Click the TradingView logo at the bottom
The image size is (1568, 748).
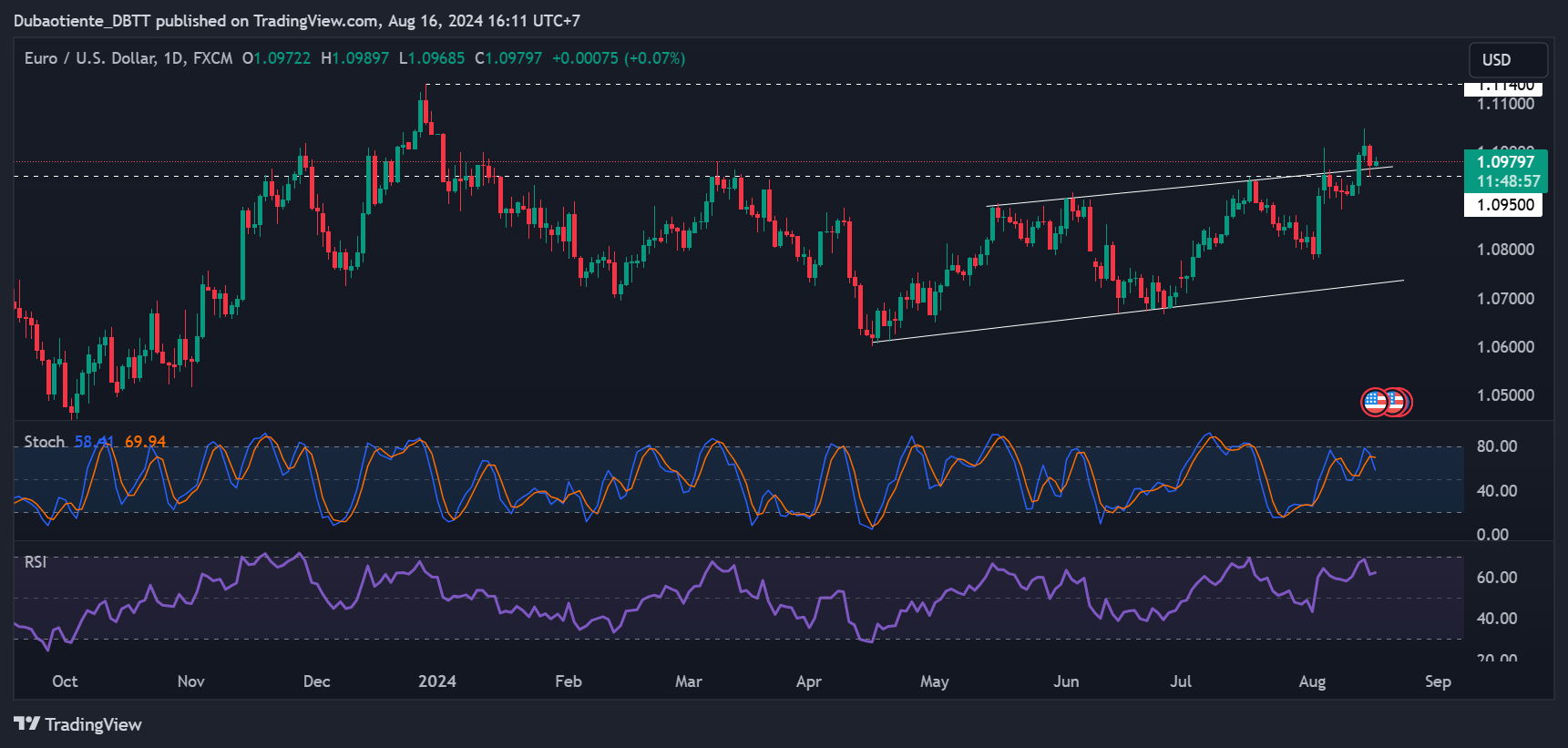click(77, 724)
